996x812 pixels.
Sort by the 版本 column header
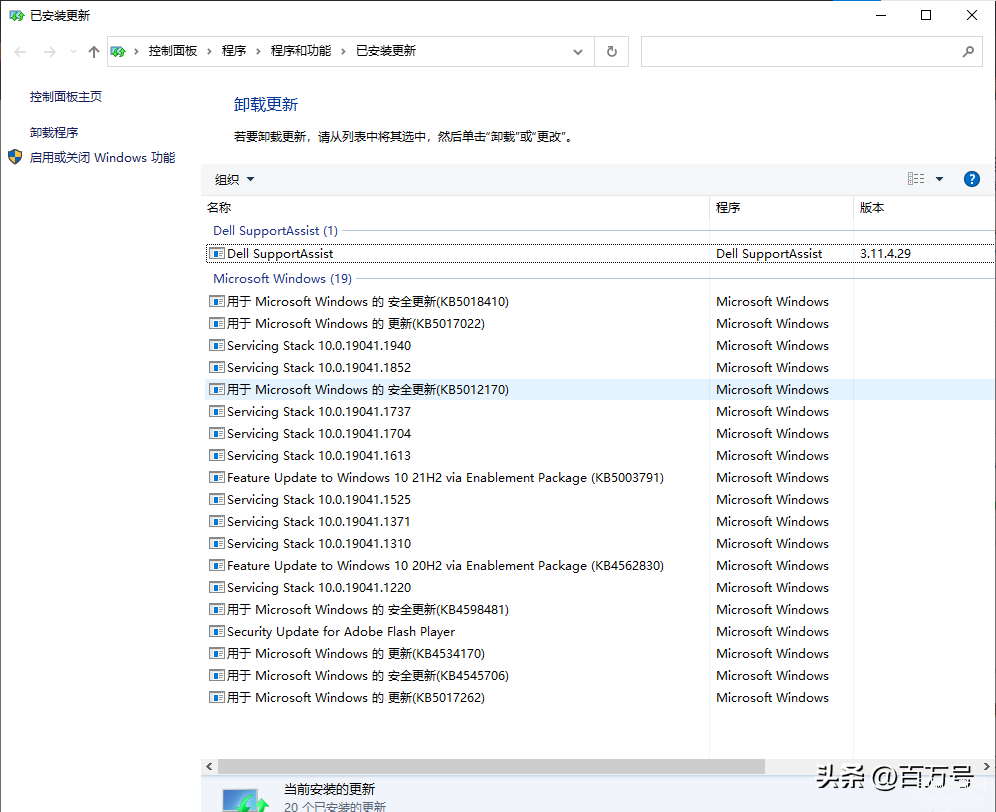click(872, 208)
